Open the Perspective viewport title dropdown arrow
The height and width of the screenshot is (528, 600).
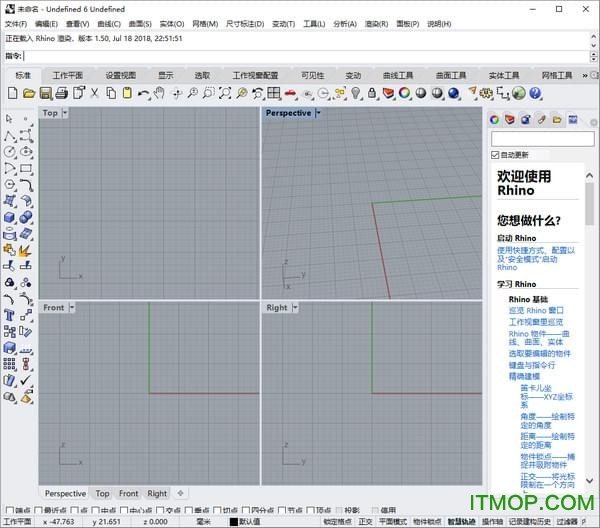click(x=318, y=113)
